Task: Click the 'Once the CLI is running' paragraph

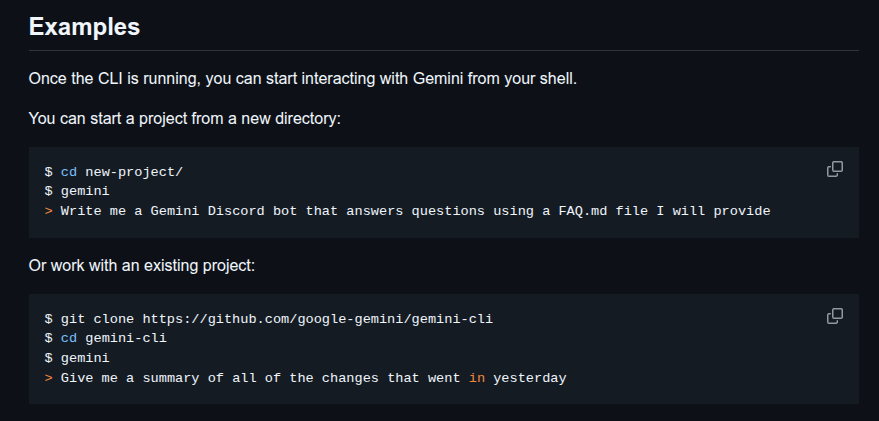Action: [x=303, y=79]
